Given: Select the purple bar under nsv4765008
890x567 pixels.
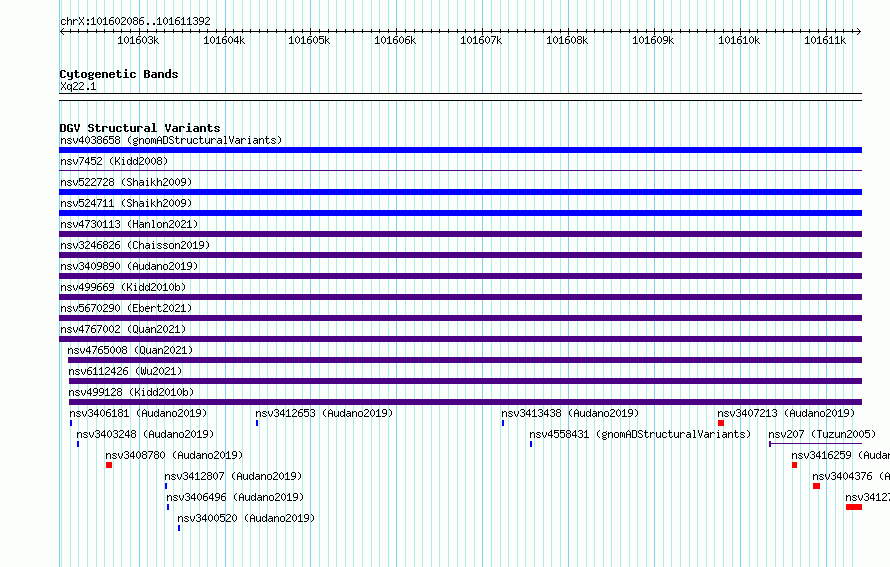Looking at the screenshot, I should pos(465,360).
